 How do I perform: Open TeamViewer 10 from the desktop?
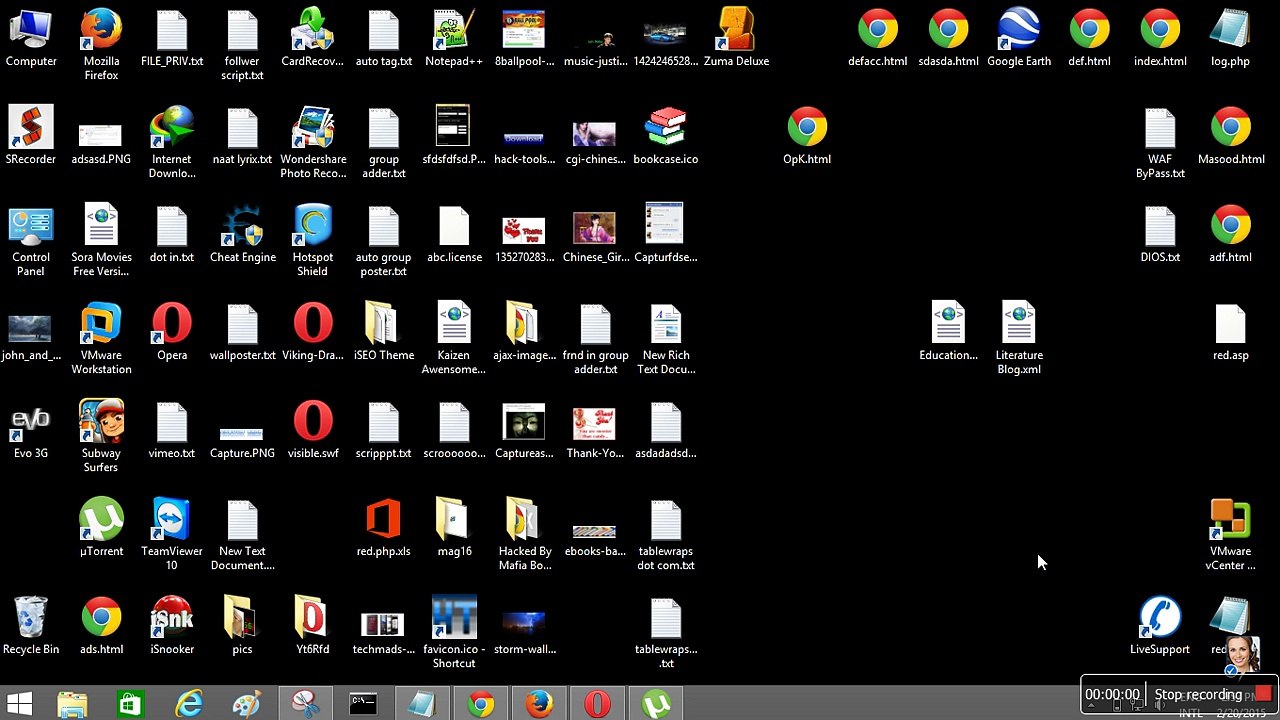(x=171, y=522)
